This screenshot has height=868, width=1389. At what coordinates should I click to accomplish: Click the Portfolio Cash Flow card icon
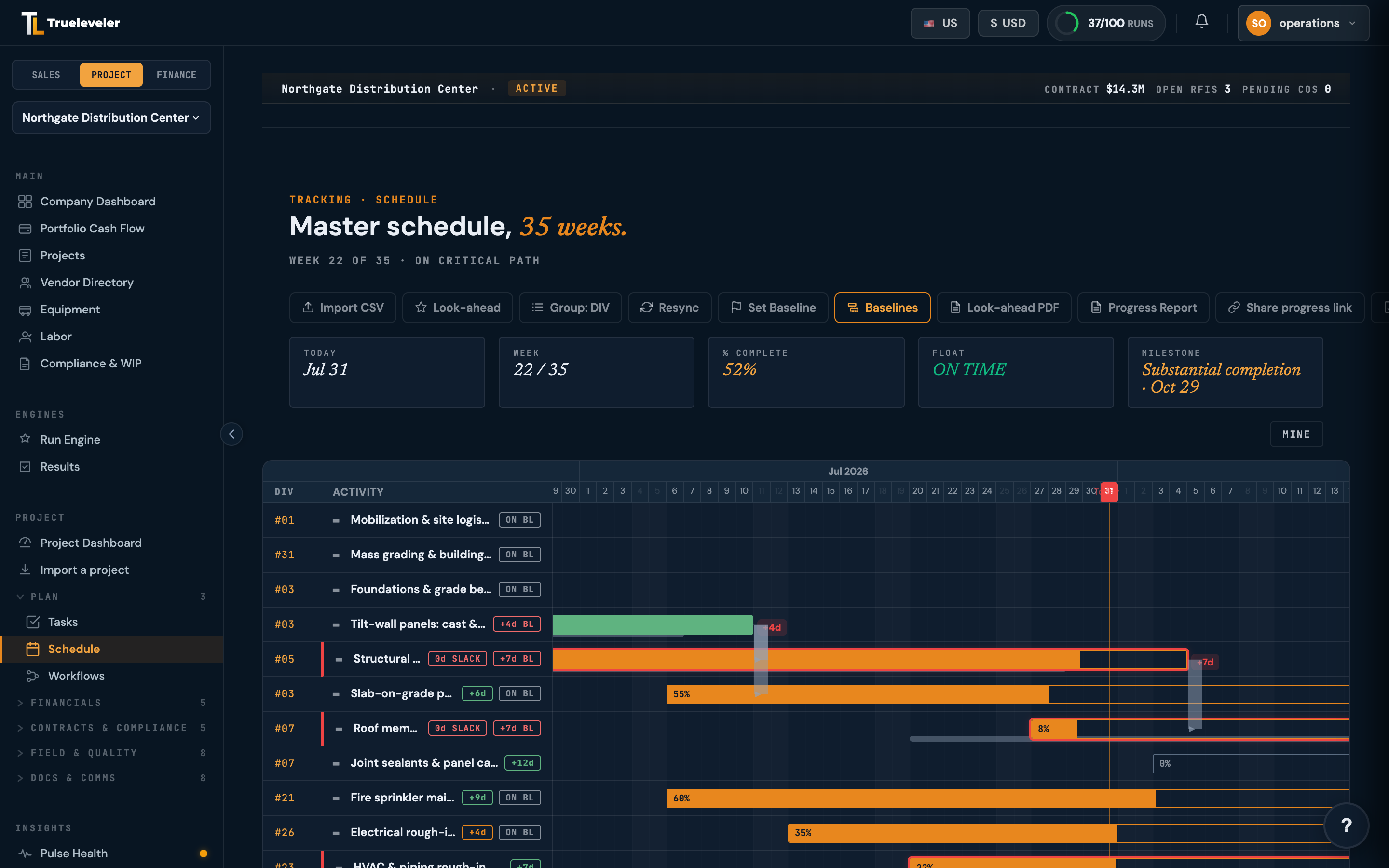pyautogui.click(x=25, y=229)
